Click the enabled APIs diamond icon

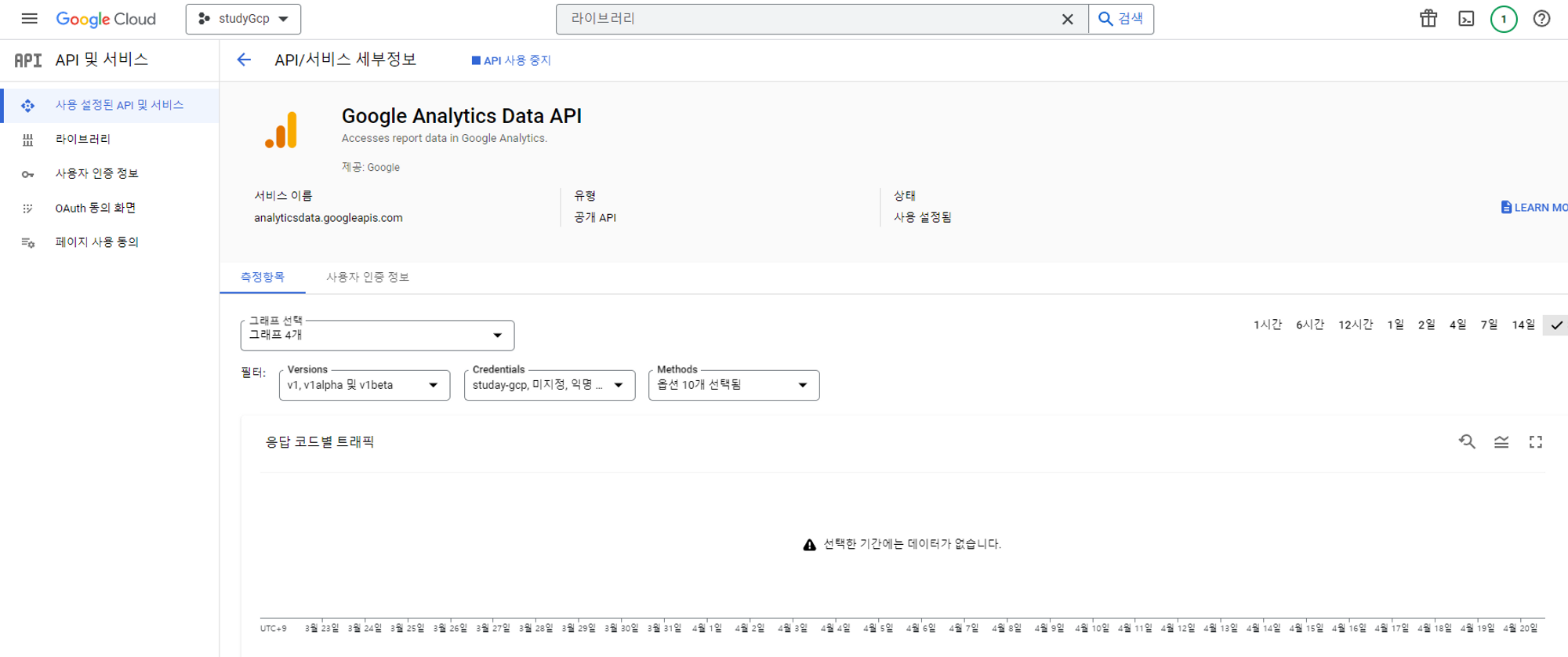28,105
